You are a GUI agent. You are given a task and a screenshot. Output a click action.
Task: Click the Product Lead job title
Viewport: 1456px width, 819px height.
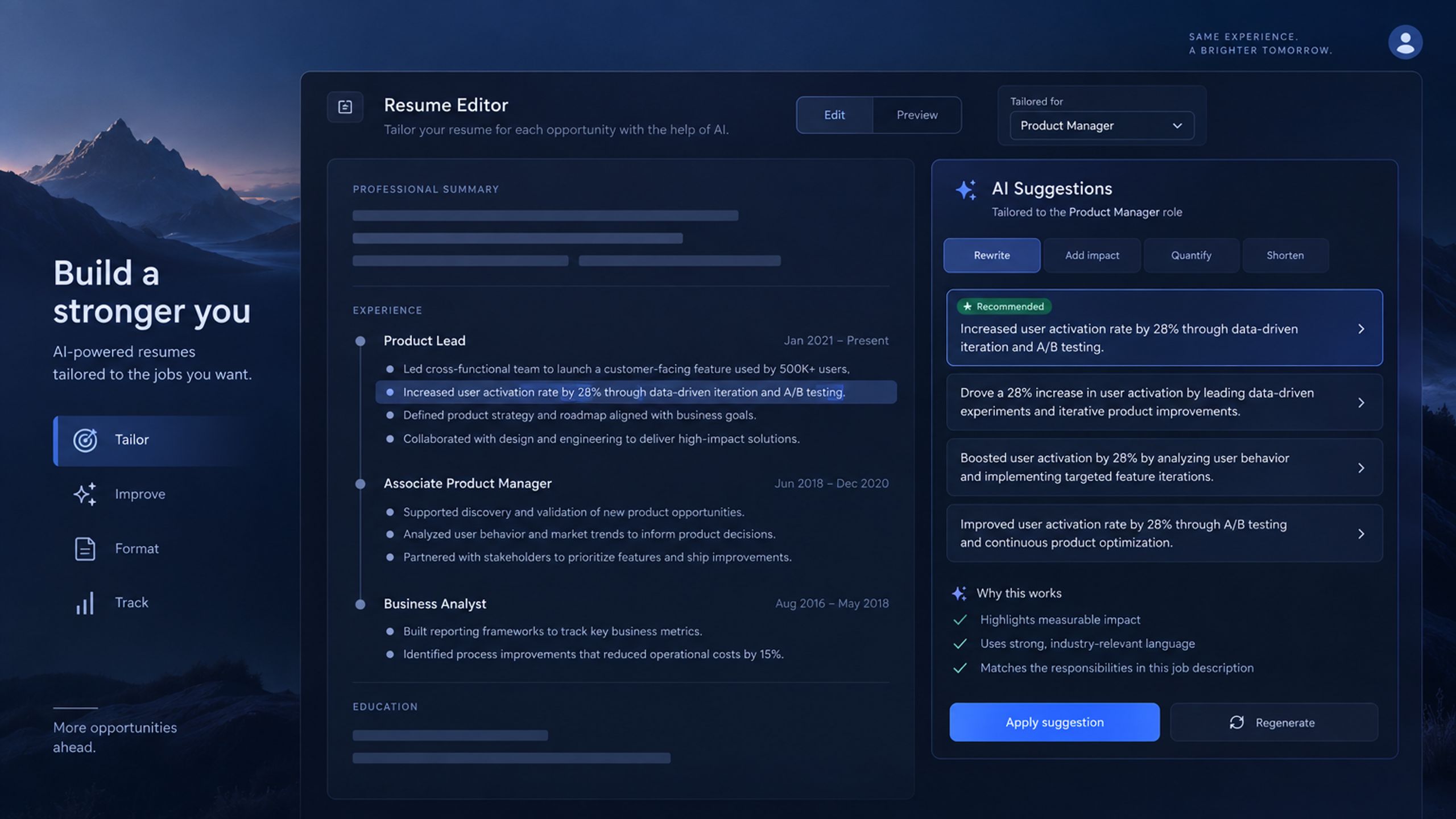424,341
